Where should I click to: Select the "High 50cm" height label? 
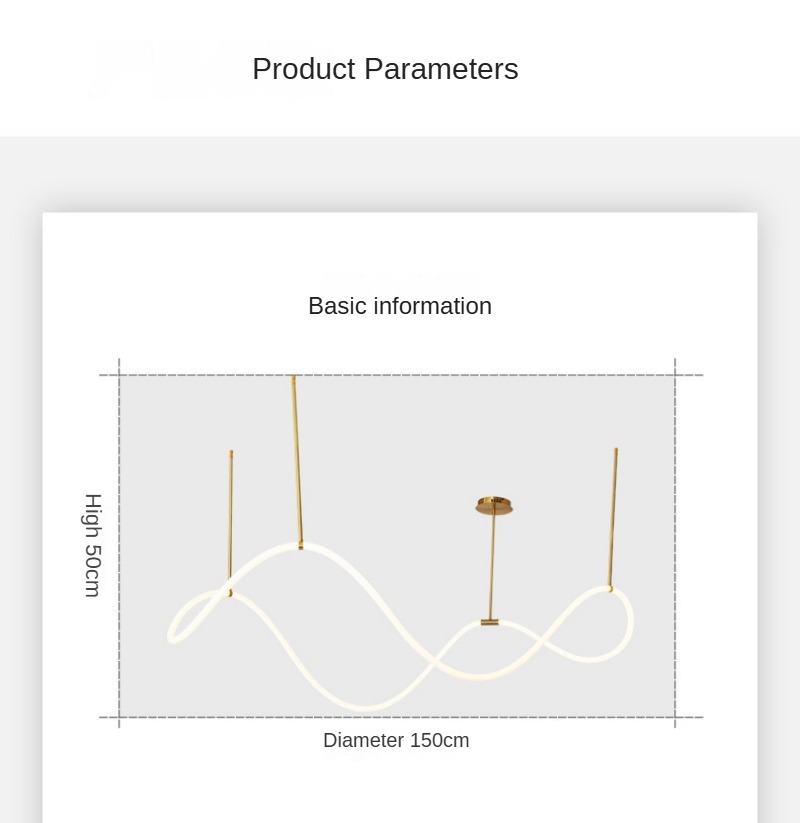tap(93, 545)
